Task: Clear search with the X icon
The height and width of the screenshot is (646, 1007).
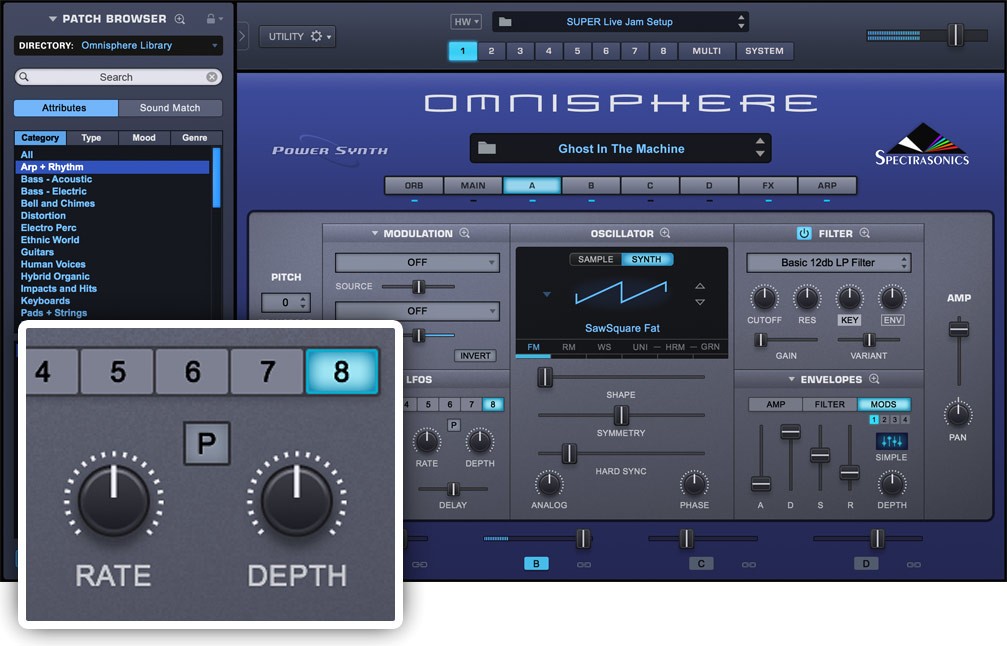Action: click(x=212, y=77)
